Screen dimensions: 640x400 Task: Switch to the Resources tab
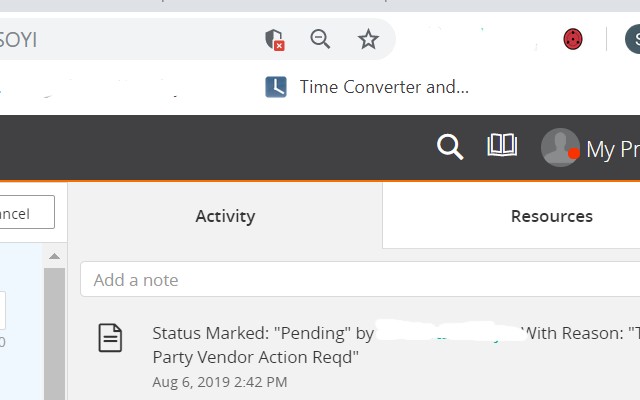[551, 216]
